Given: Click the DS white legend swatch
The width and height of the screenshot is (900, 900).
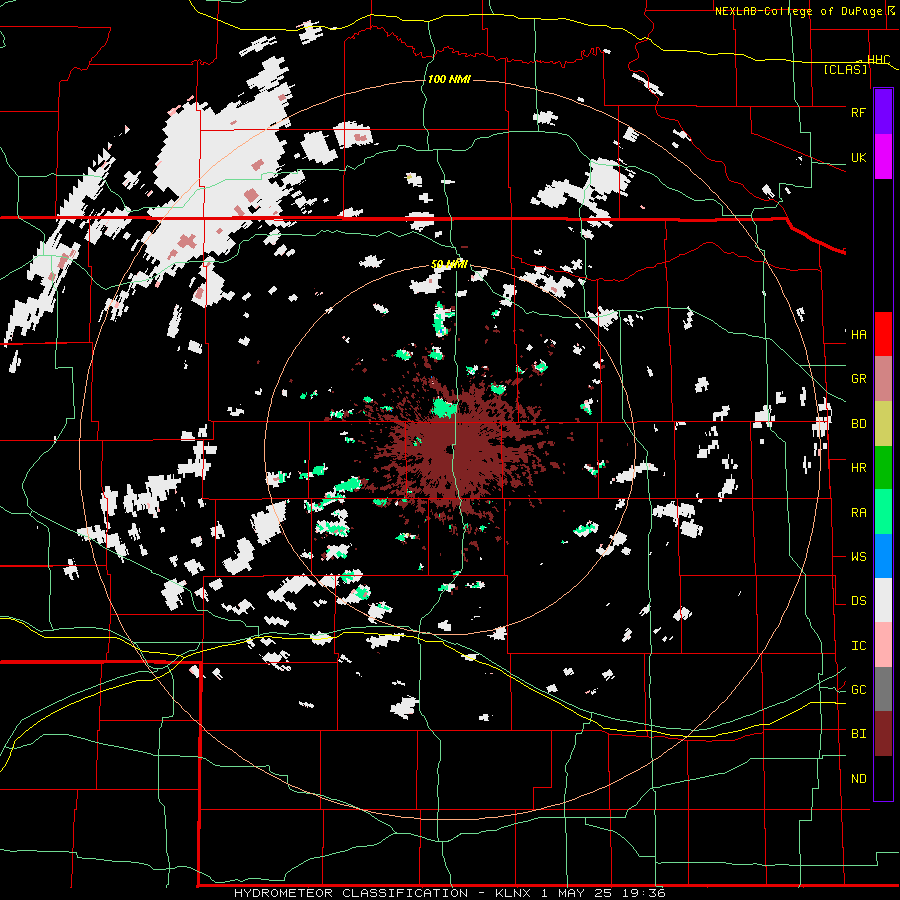Looking at the screenshot, I should [x=883, y=600].
